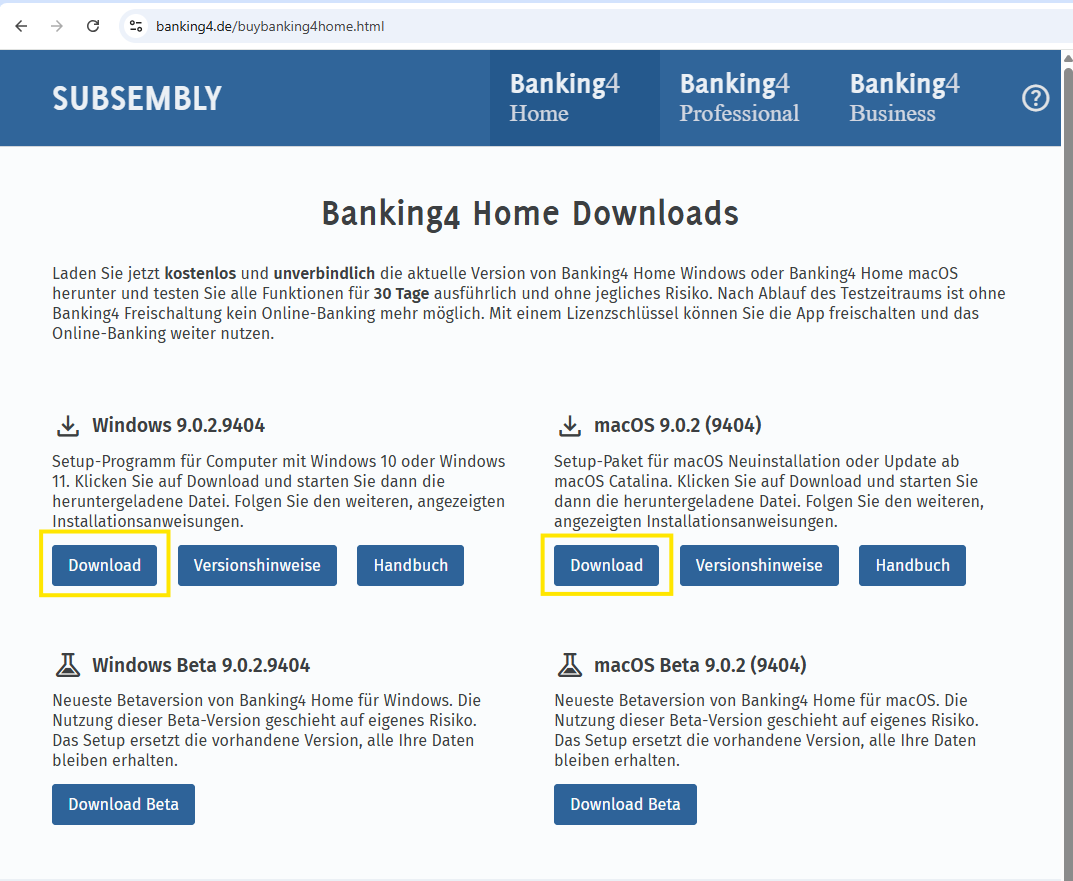The image size is (1073, 881).
Task: Open the Banking4 Home tab
Action: [575, 98]
